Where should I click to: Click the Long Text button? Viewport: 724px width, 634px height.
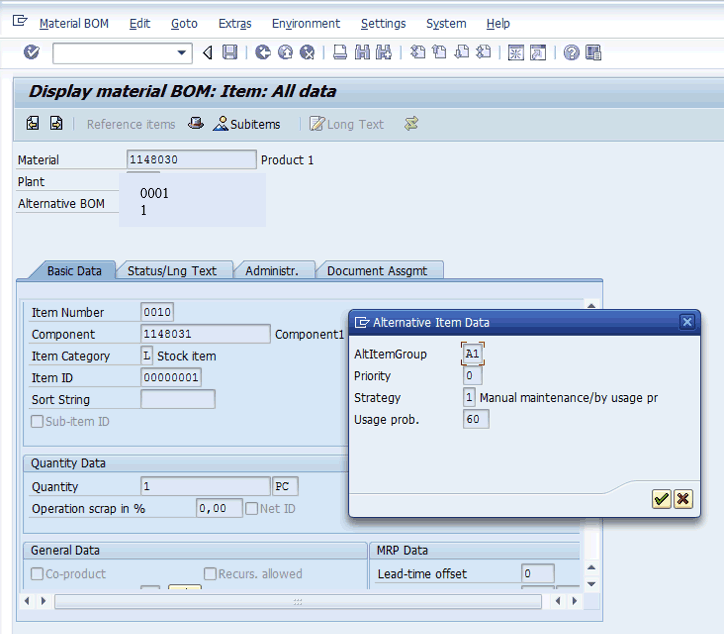pyautogui.click(x=347, y=124)
